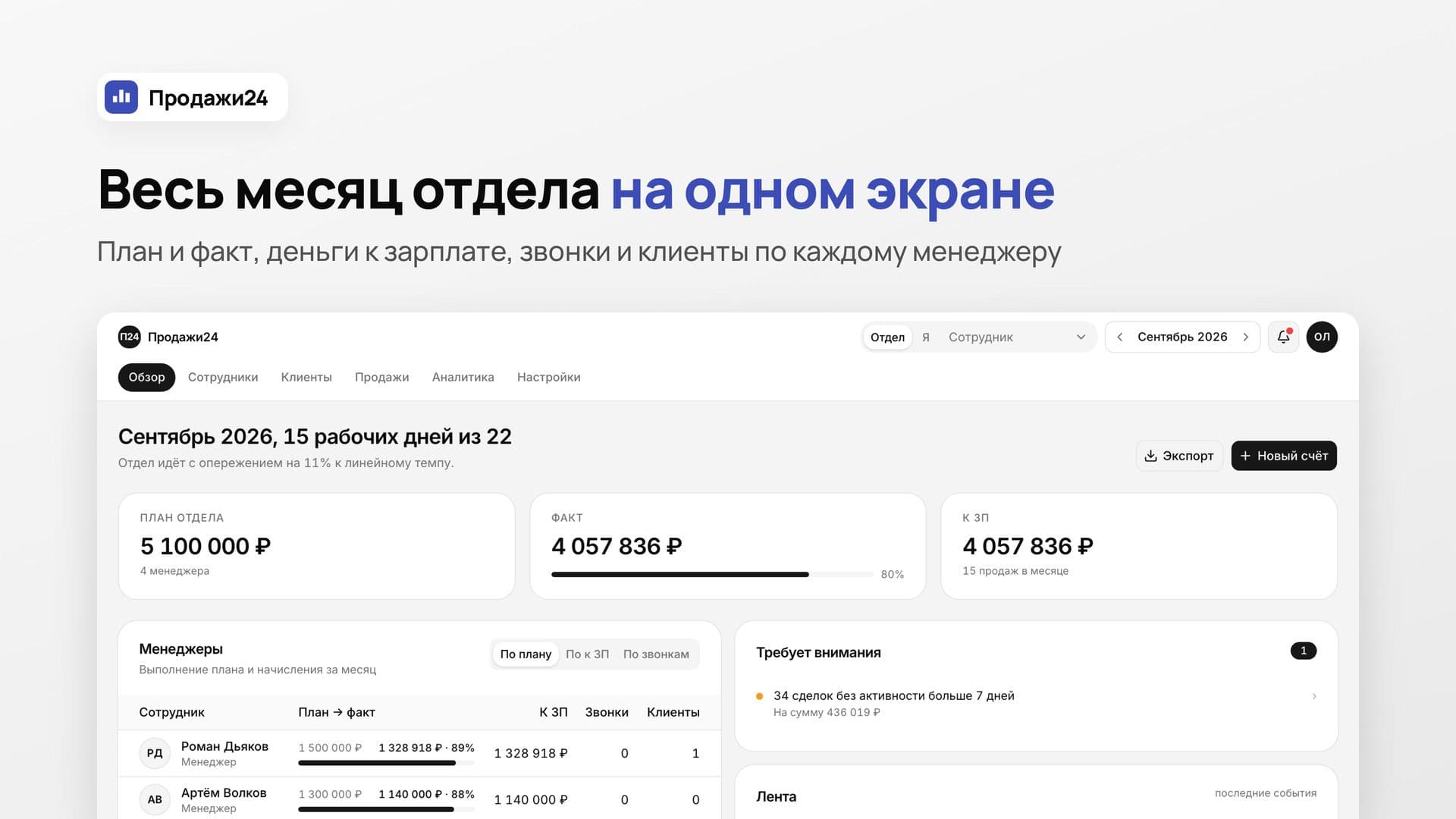The height and width of the screenshot is (819, 1456).
Task: Open the Сотрудник dropdown
Action: [x=1017, y=337]
